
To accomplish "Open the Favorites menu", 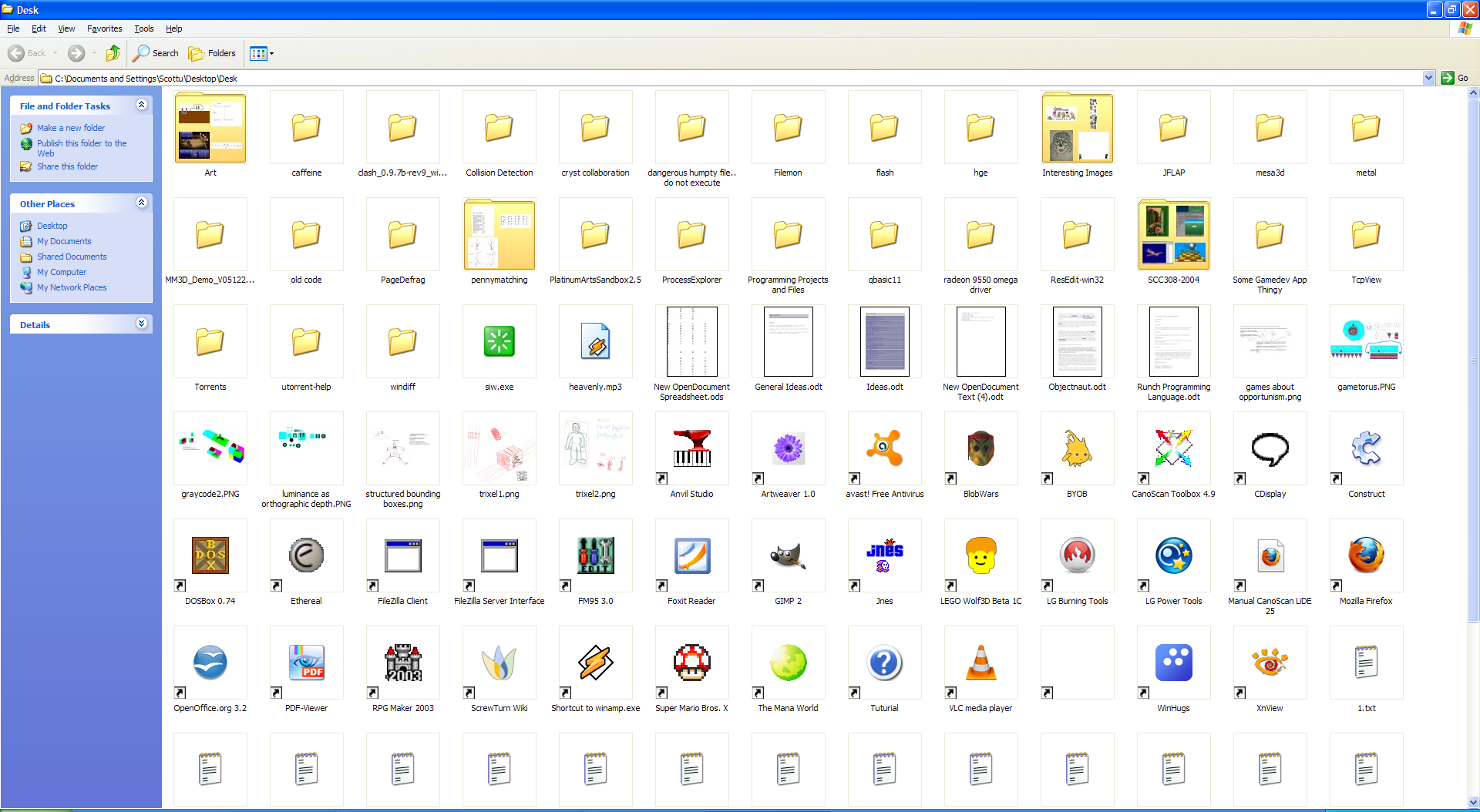I will [104, 29].
